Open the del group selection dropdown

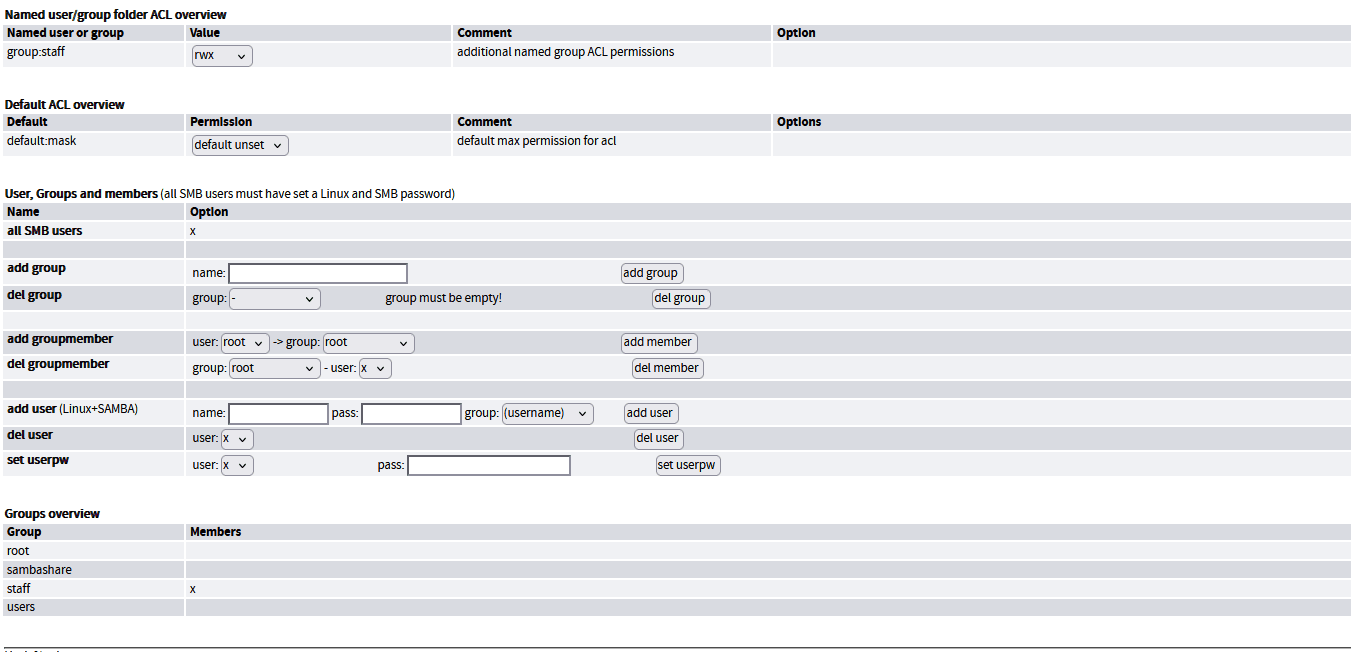click(x=275, y=299)
